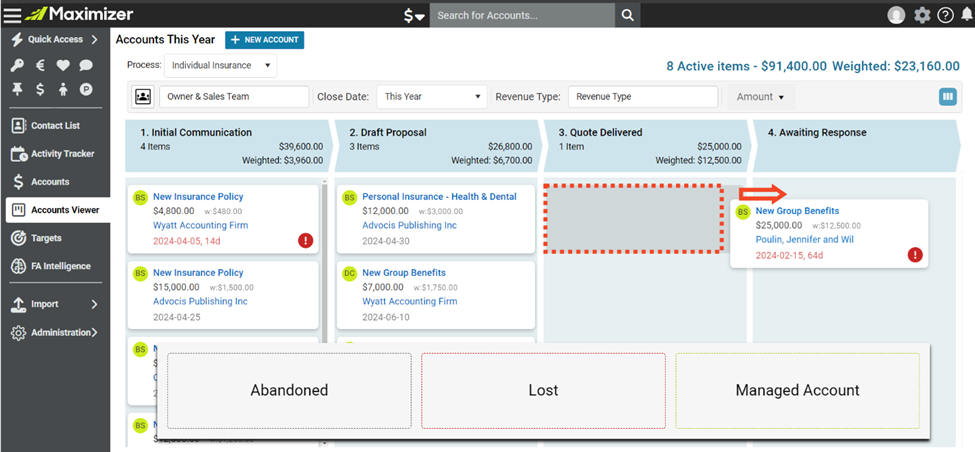Click the euro quick access icon

(40, 65)
